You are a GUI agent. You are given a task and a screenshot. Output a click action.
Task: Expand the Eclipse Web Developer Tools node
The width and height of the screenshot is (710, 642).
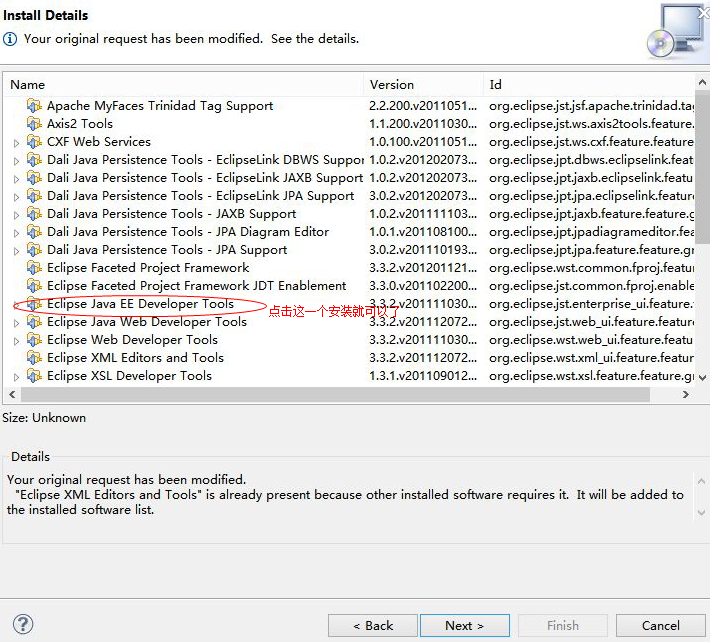16,341
